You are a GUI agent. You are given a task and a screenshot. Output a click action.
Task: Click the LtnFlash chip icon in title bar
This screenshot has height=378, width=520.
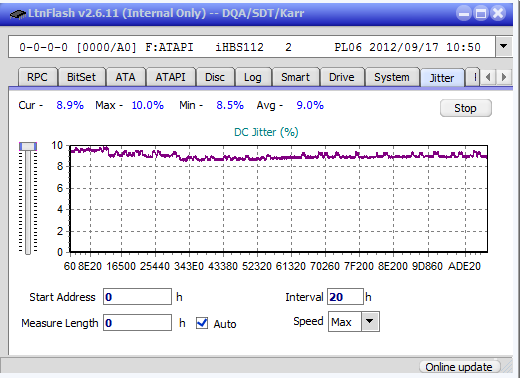tap(18, 14)
